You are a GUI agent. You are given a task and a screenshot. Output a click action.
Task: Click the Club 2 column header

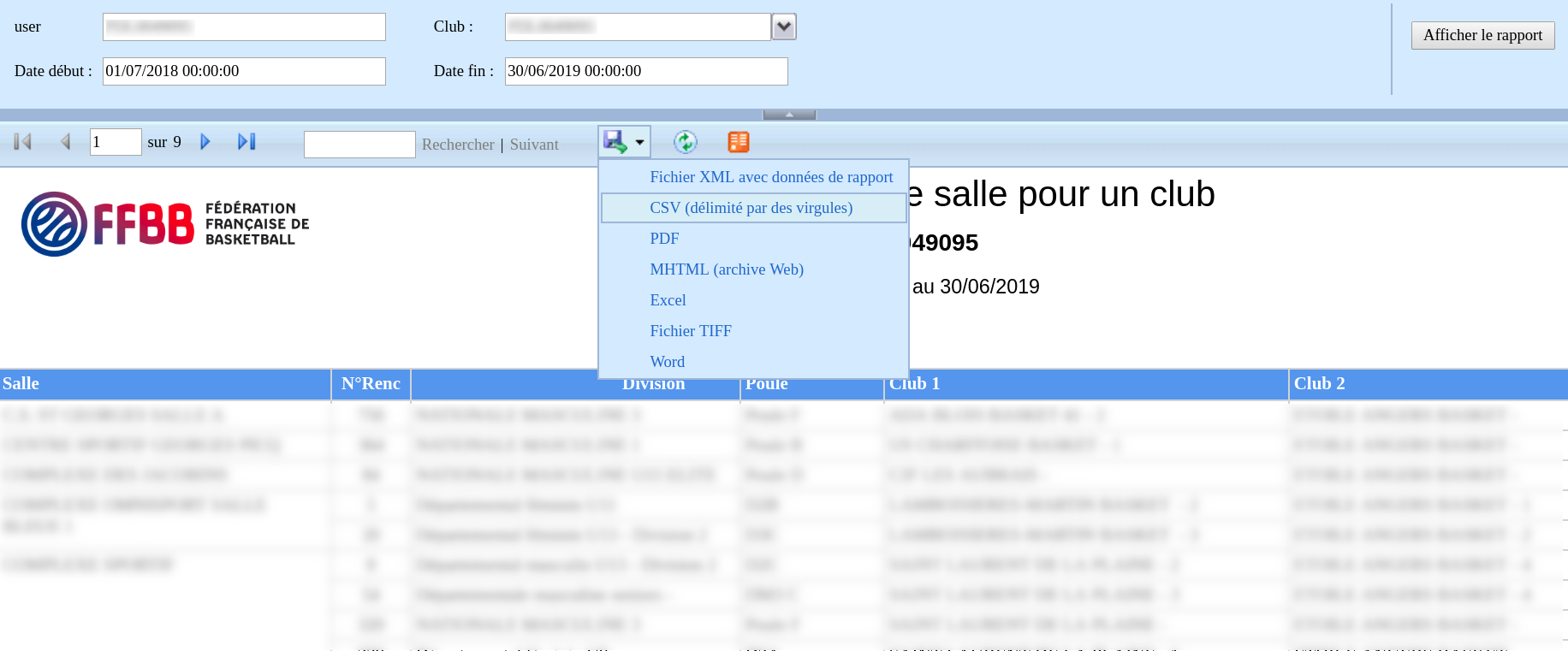(1428, 384)
